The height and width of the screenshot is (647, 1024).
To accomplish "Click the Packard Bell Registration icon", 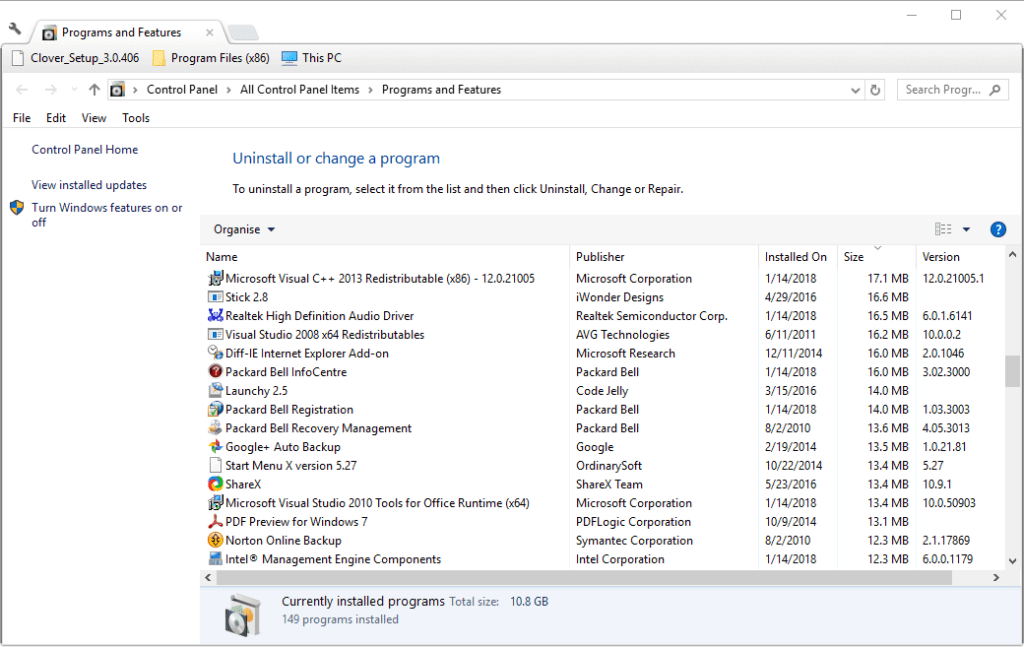I will tap(216, 409).
